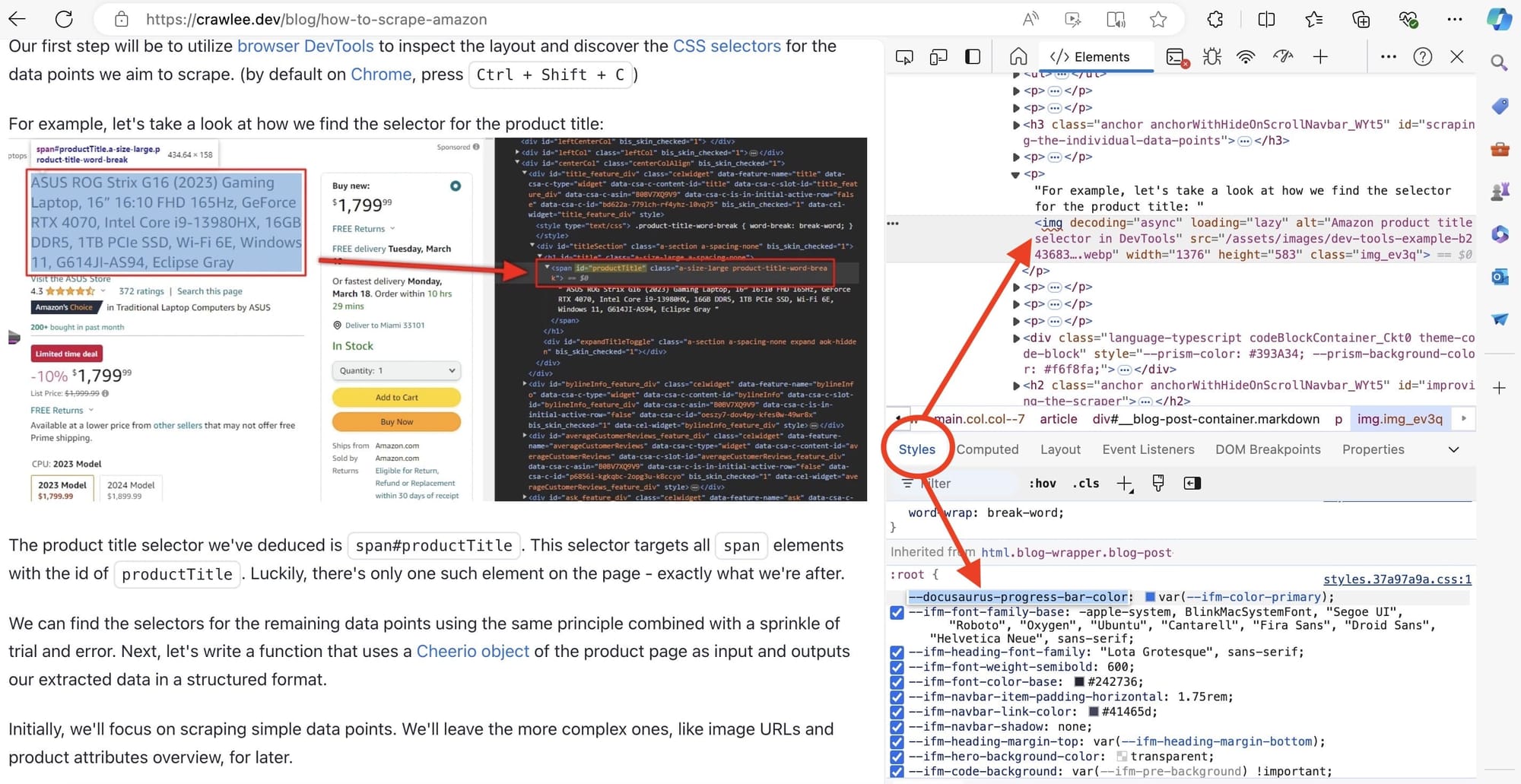Open the DevTools more options menu
This screenshot has height=784, width=1521.
tap(1388, 56)
